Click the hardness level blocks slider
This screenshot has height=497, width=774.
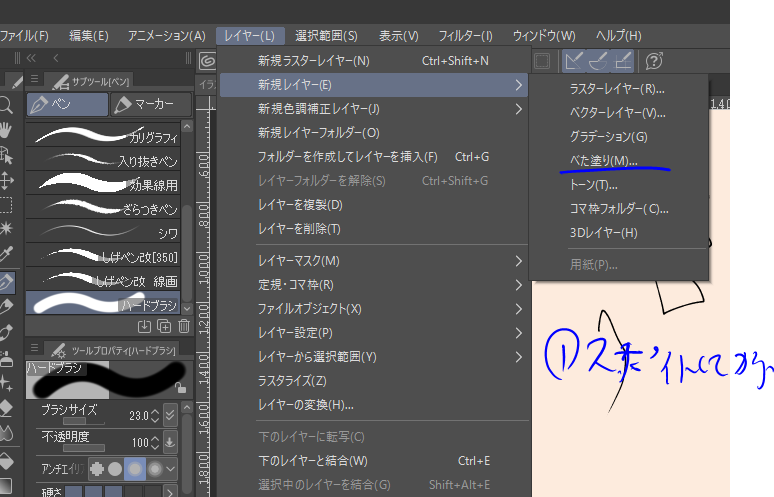coord(113,492)
